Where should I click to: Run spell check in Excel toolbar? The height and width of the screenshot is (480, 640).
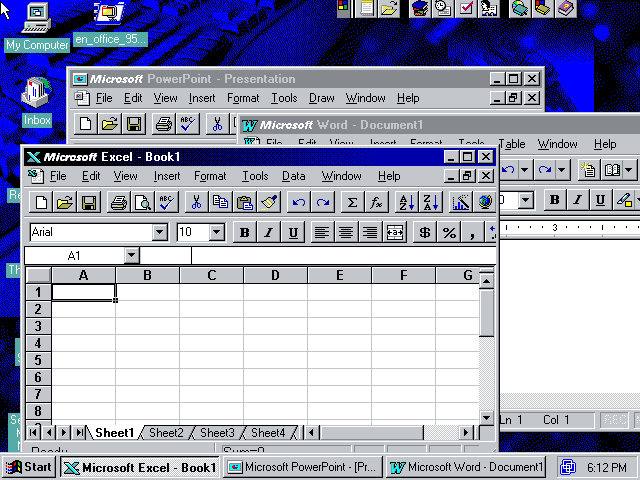point(167,202)
